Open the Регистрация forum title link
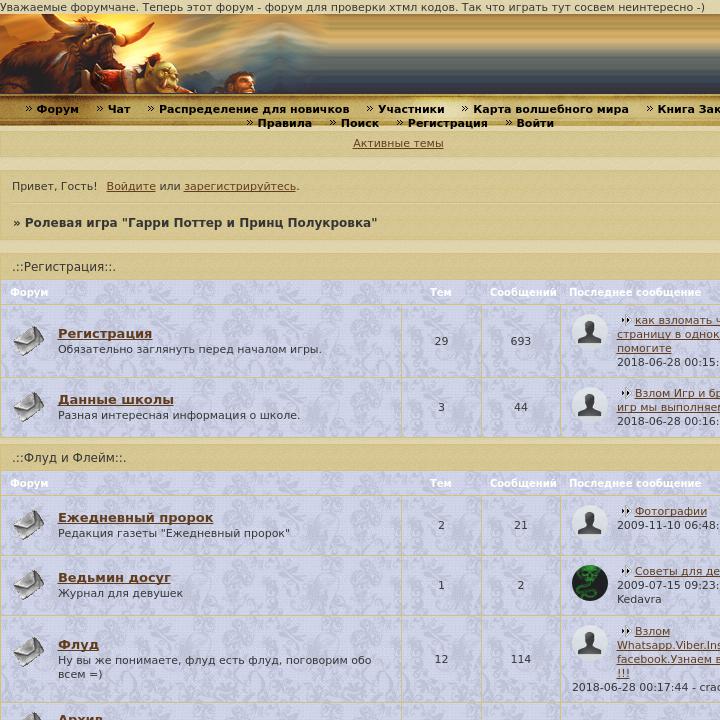The height and width of the screenshot is (720, 720). 105,334
